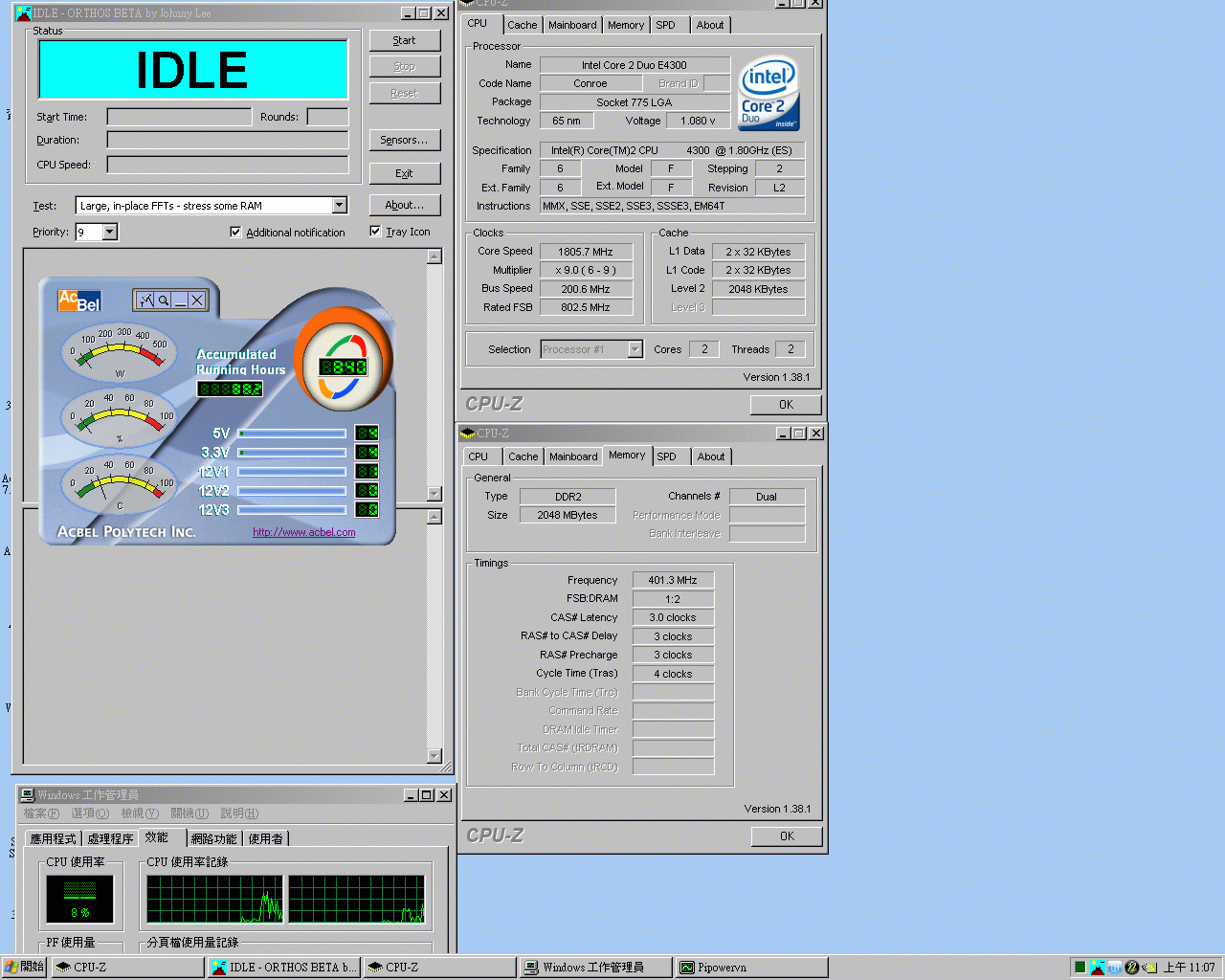The image size is (1225, 980).
Task: Click OK in lower CPU-Z Memory window
Action: coord(787,836)
